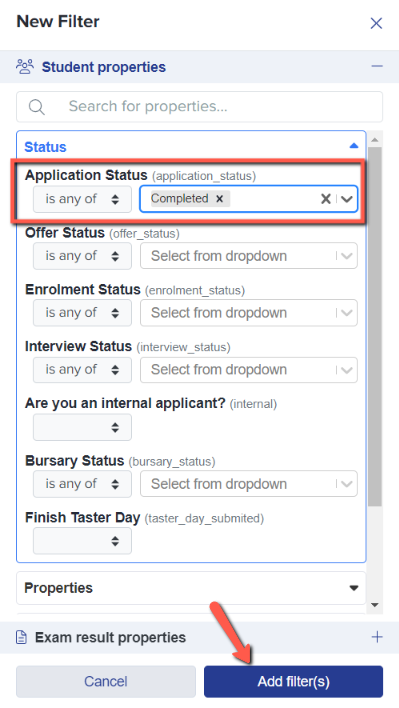Open internal applicant selector
The image size is (399, 708).
82,427
